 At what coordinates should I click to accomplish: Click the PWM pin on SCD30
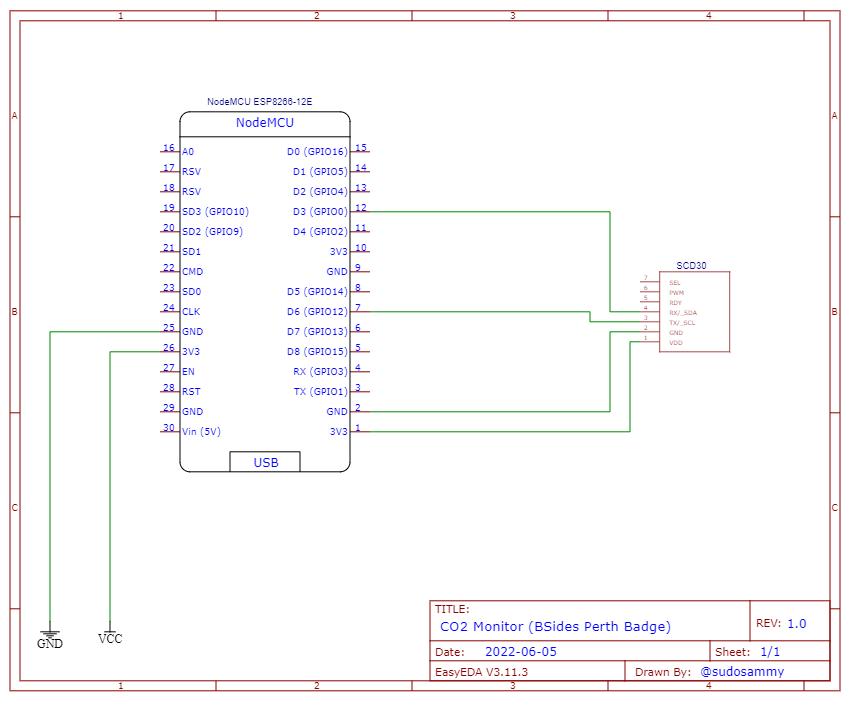(676, 293)
